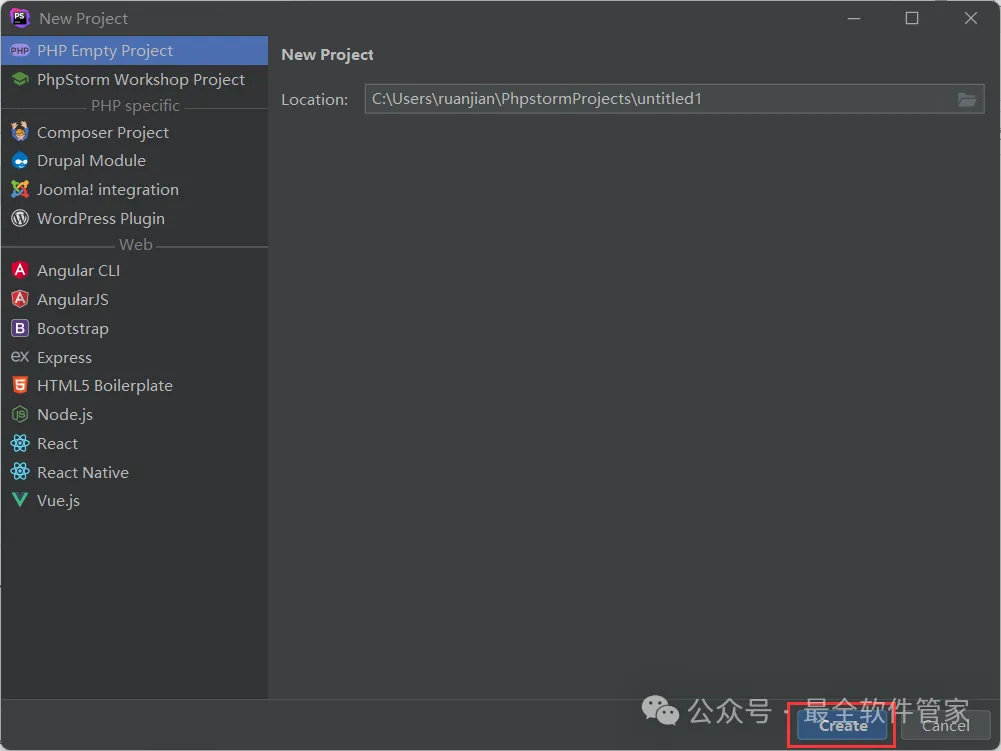Click the Joomla! integration icon
The height and width of the screenshot is (751, 1001).
20,189
